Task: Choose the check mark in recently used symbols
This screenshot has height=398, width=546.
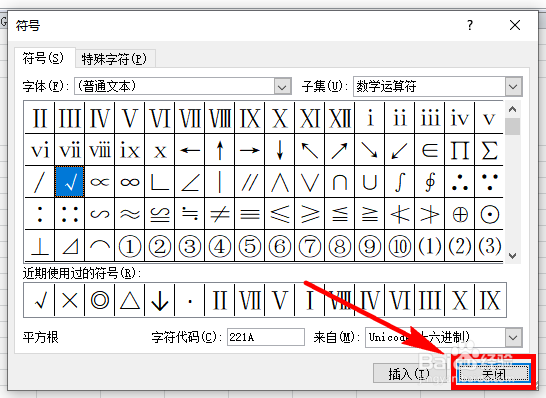Action: click(40, 300)
